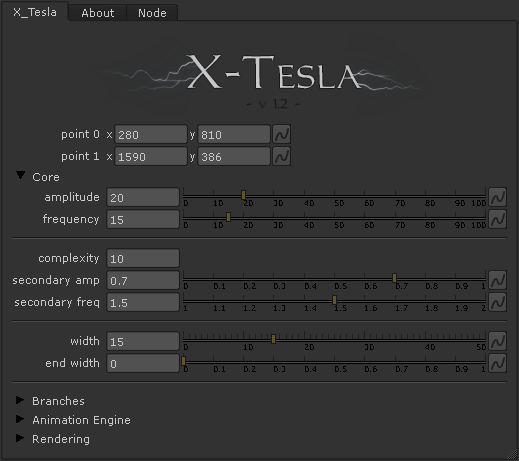519x461 pixels.
Task: Click animation curve icon for end width
Action: pyautogui.click(x=498, y=363)
